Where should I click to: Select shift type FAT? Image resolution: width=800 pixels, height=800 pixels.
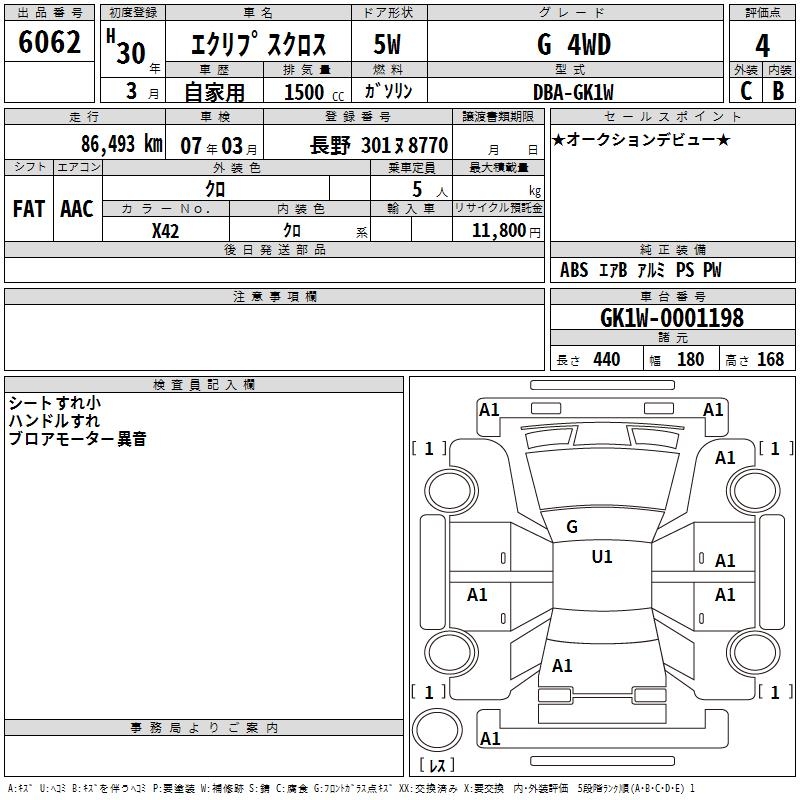point(29,209)
